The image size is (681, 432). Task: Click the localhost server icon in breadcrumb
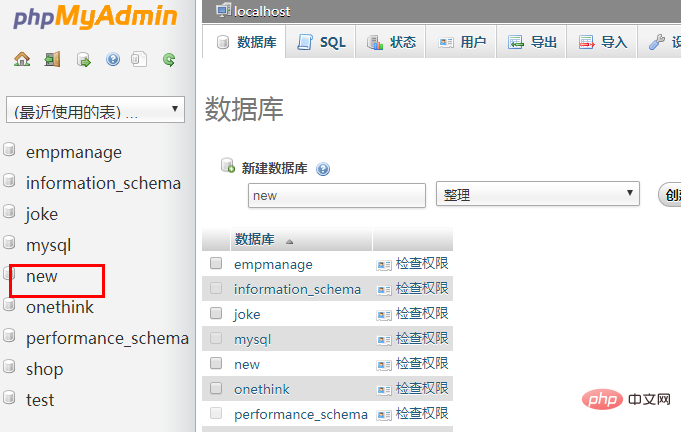tap(223, 10)
